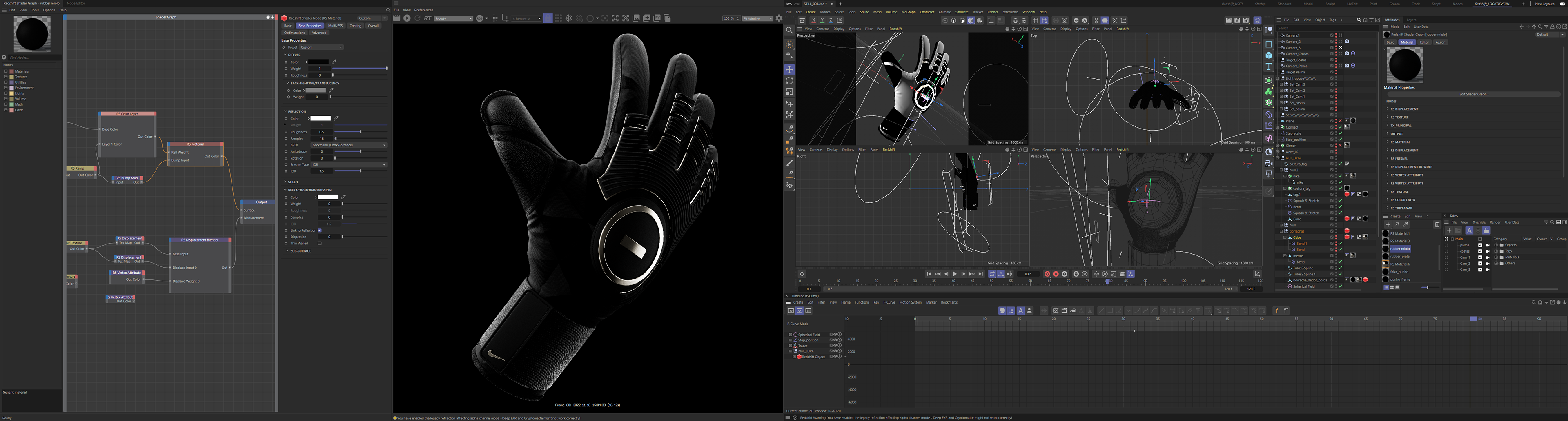This screenshot has height=421, width=1568.
Task: Click the Diffuse black color swatch
Action: (318, 62)
